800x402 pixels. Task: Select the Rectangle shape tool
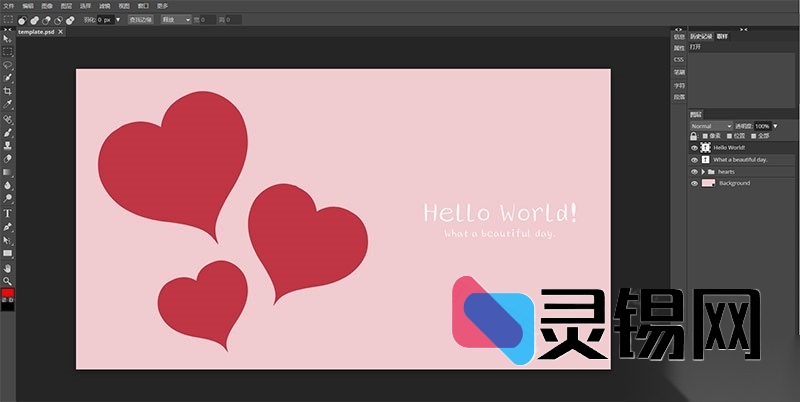pyautogui.click(x=8, y=253)
